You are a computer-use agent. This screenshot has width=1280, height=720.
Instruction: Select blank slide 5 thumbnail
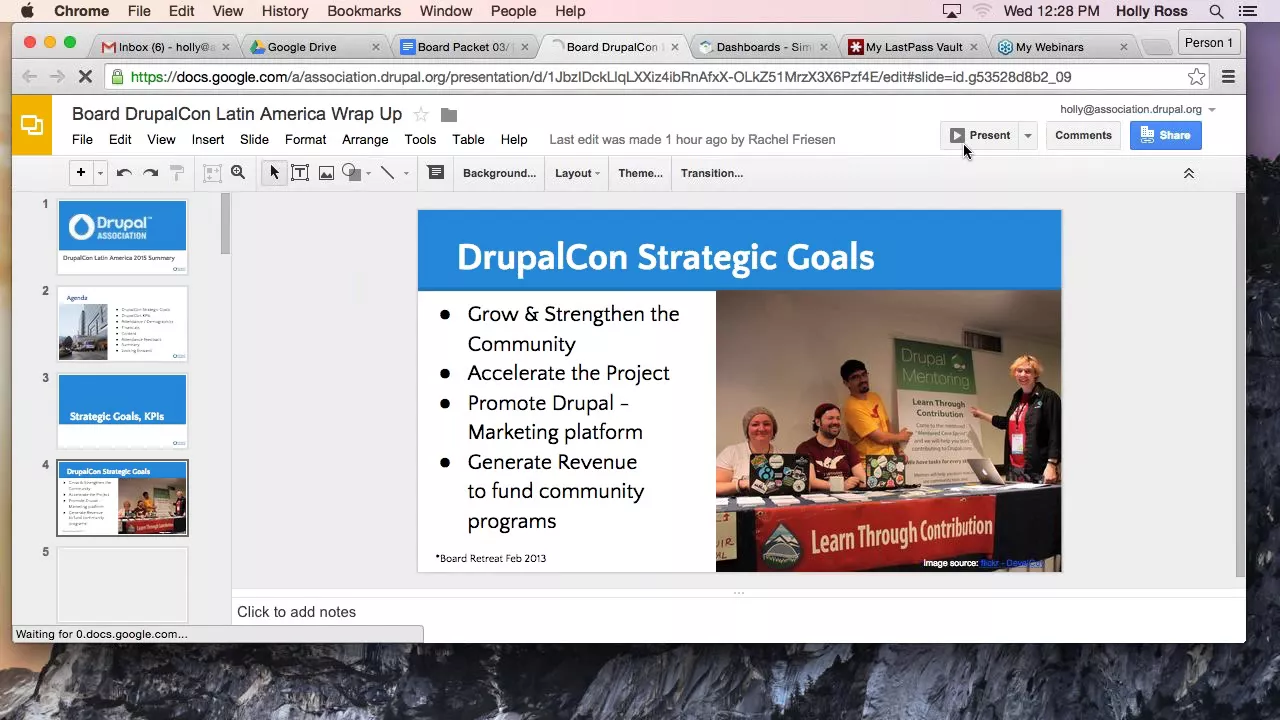(x=122, y=585)
